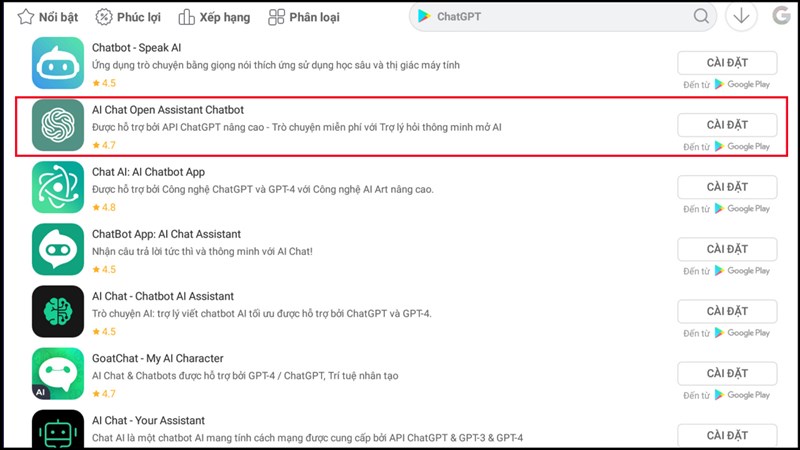Install Chatbot - Speak AI
The image size is (800, 450).
pyautogui.click(x=727, y=63)
